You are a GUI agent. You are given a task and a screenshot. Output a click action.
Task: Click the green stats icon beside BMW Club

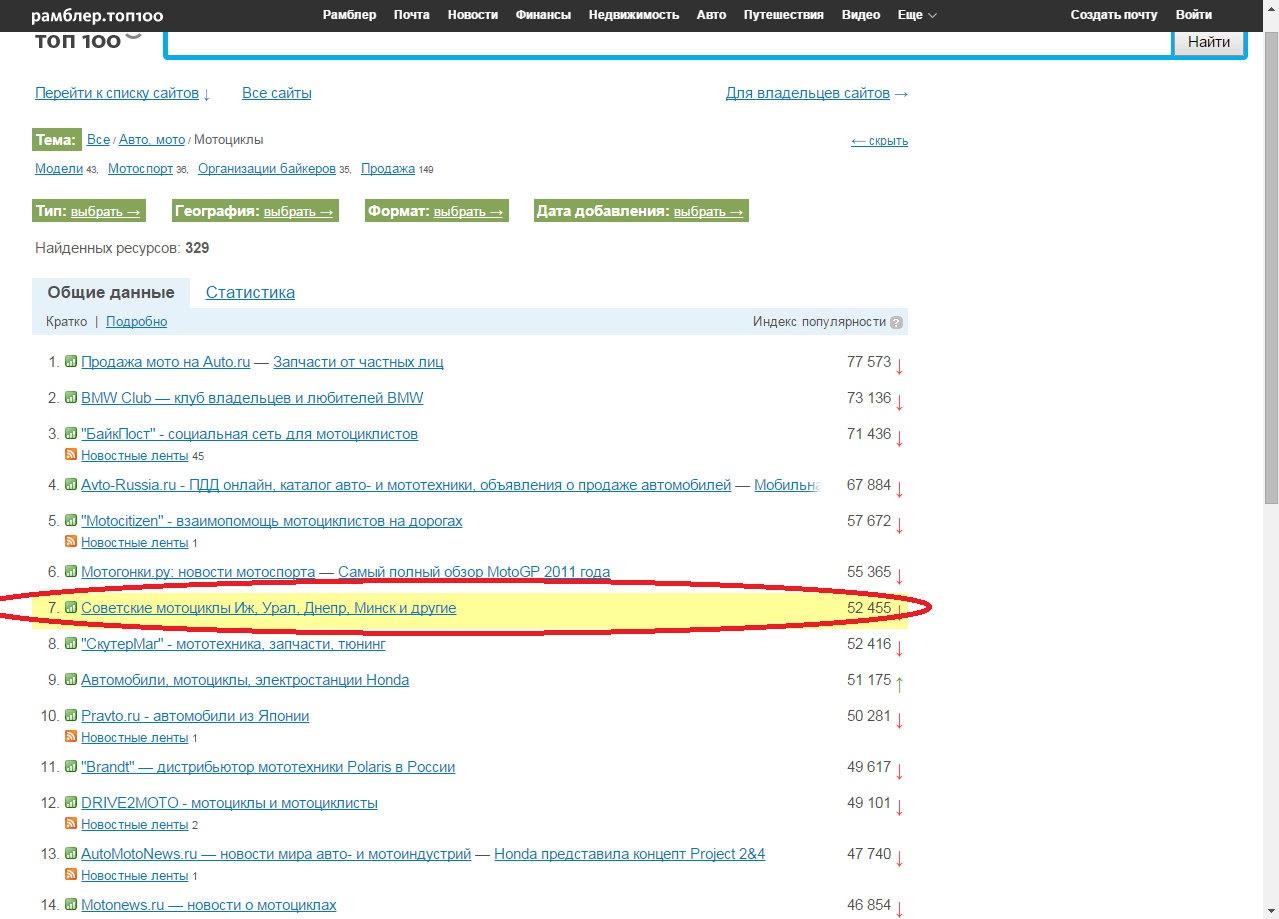coord(71,398)
